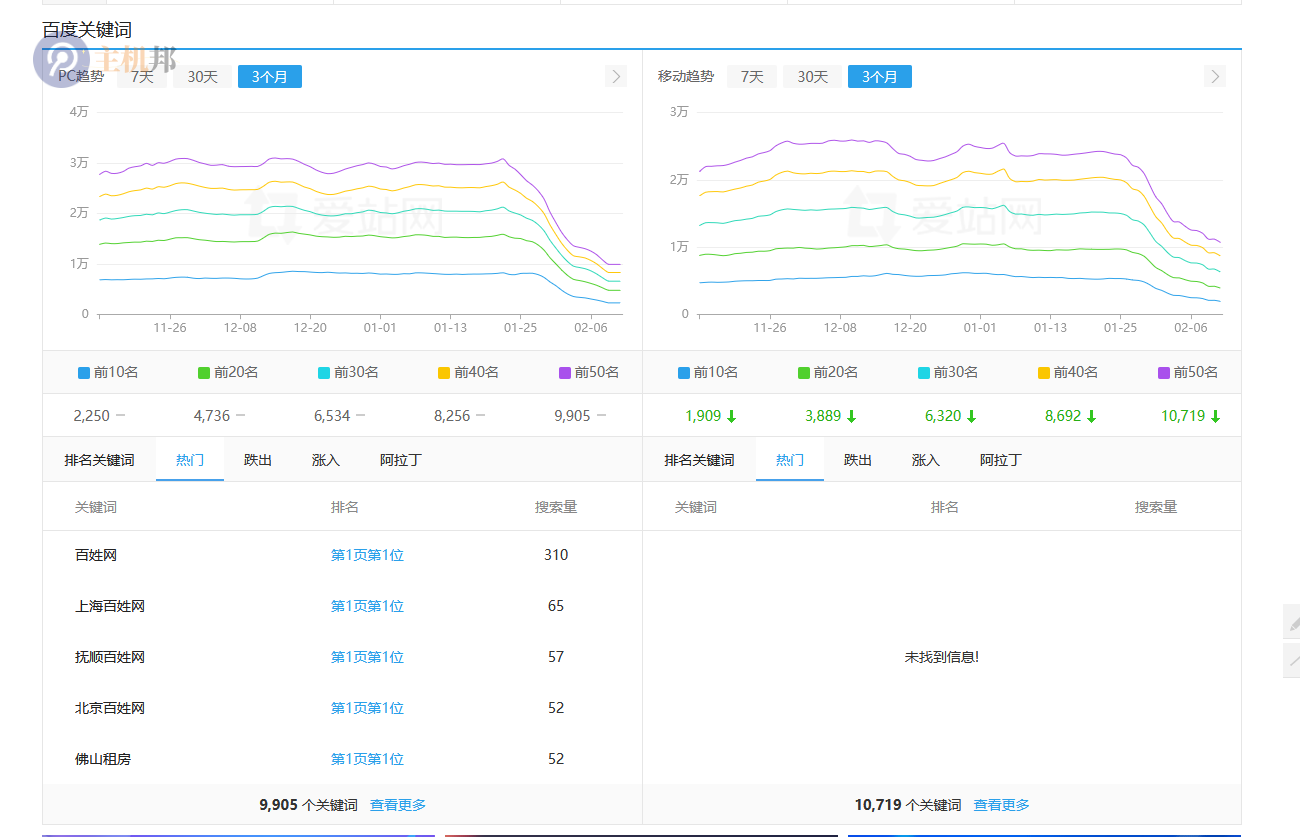Screen dimensions: 1300x837
Task: Toggle mobile chart 前40名 legend
Action: [x=1068, y=372]
